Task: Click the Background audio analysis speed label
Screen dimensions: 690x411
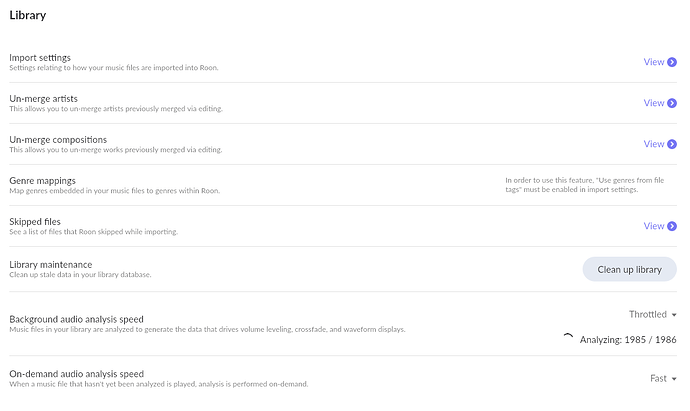Action: tap(76, 319)
